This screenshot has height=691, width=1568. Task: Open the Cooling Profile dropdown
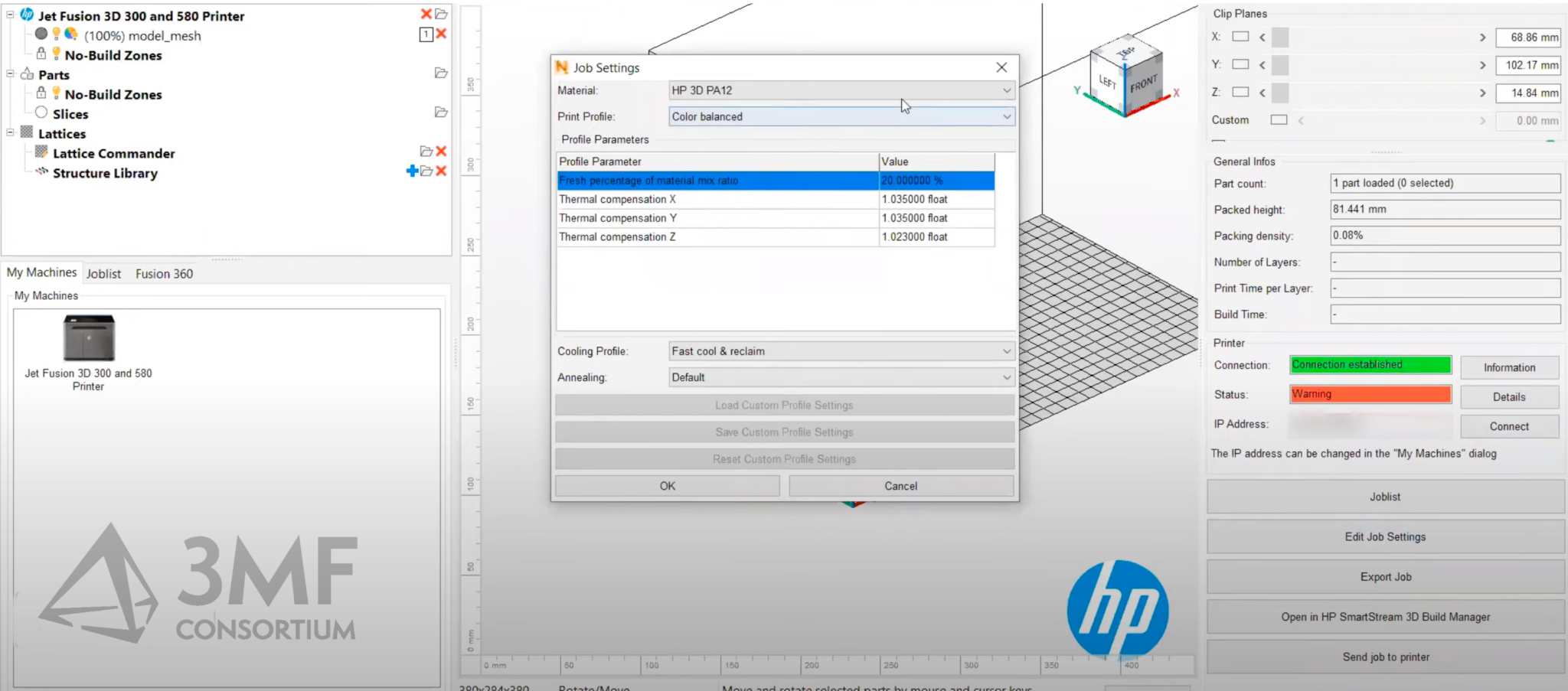[x=841, y=351]
